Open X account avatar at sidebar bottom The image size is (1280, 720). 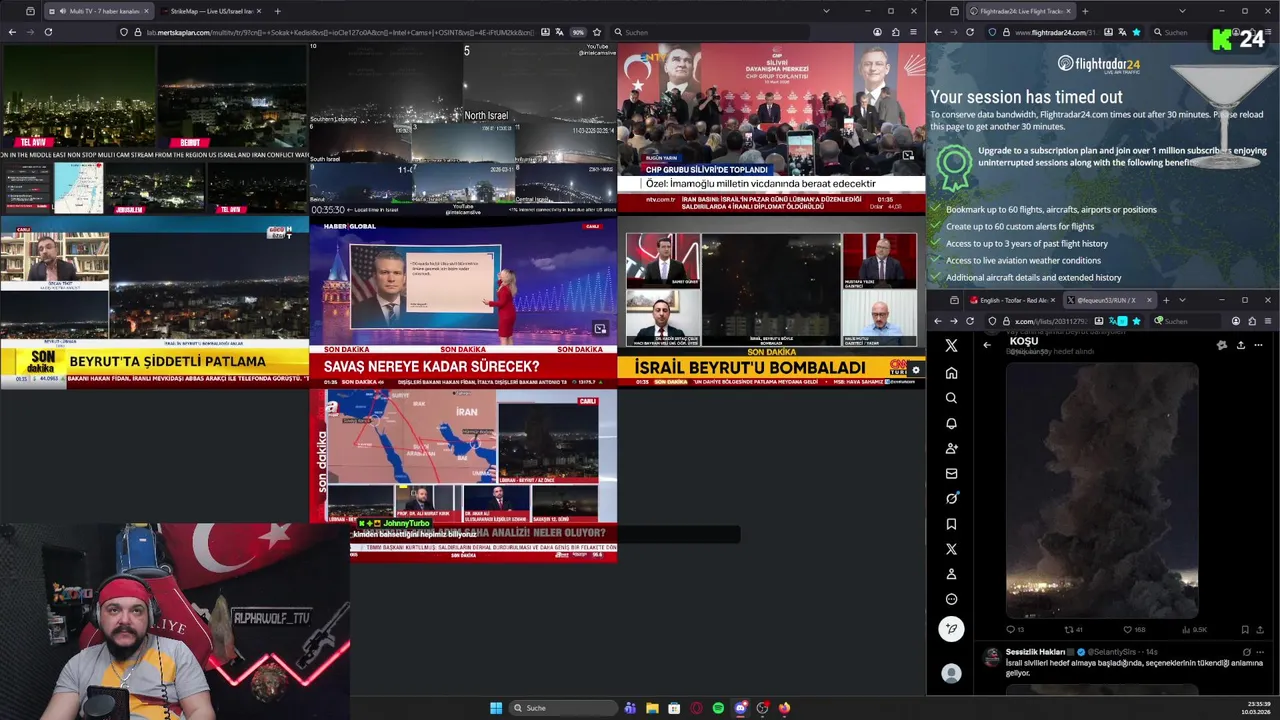pyautogui.click(x=951, y=674)
